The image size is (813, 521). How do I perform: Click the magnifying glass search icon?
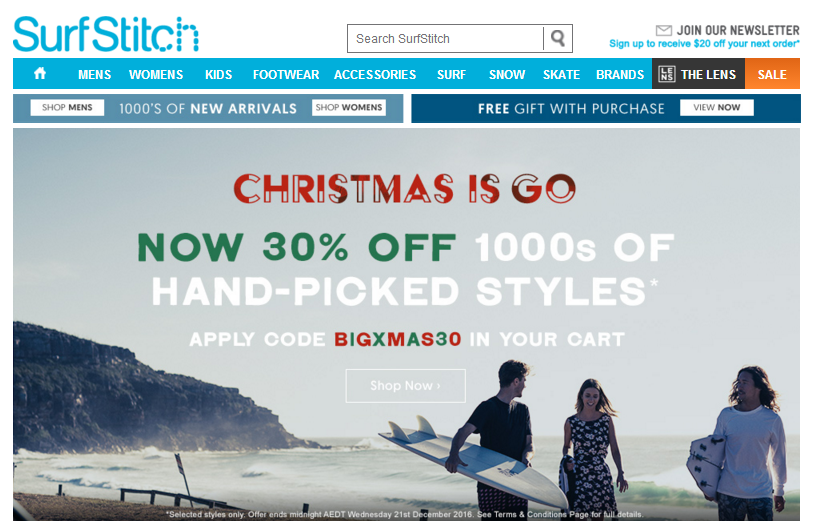click(558, 38)
